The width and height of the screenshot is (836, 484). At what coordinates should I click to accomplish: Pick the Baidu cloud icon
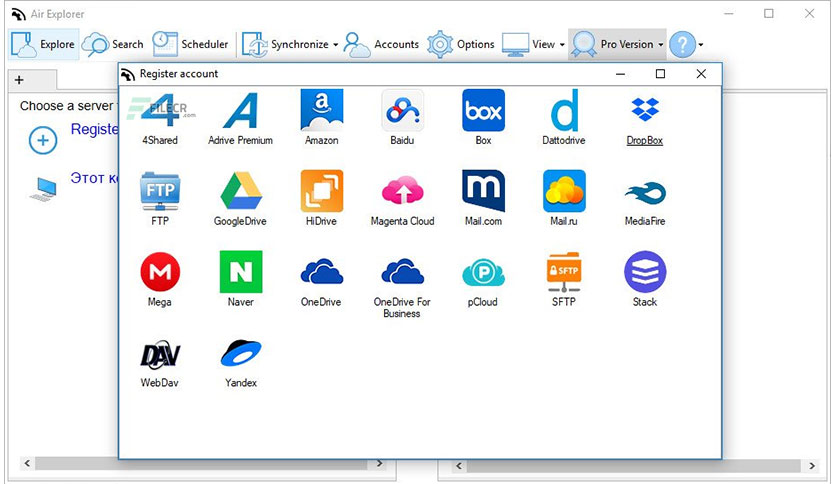pyautogui.click(x=403, y=110)
